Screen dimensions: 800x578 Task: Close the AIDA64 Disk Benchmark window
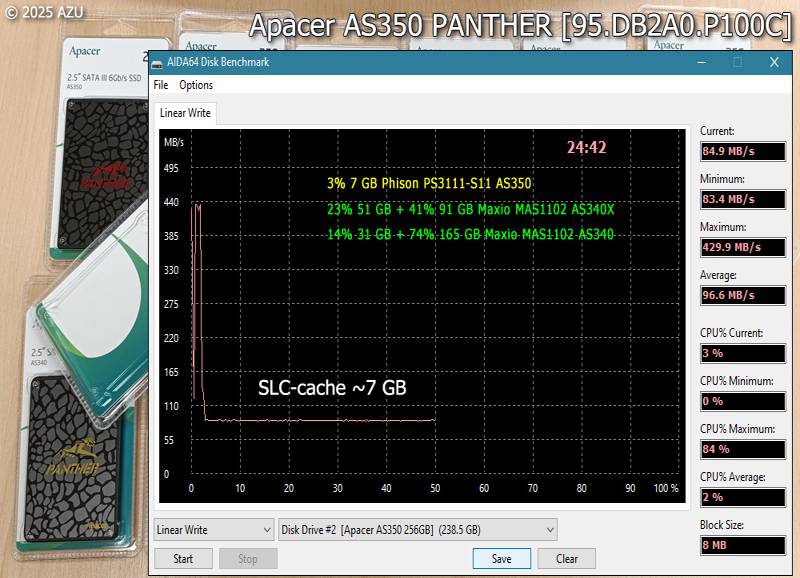pyautogui.click(x=774, y=62)
